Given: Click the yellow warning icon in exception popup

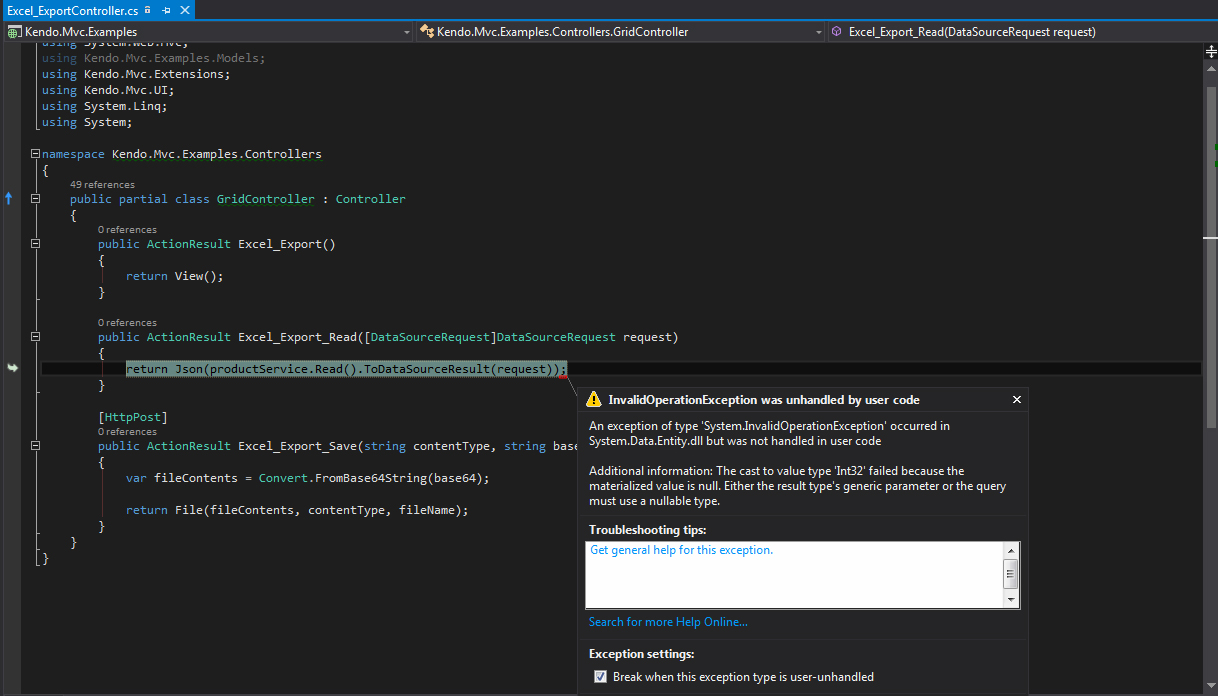Looking at the screenshot, I should tap(594, 400).
